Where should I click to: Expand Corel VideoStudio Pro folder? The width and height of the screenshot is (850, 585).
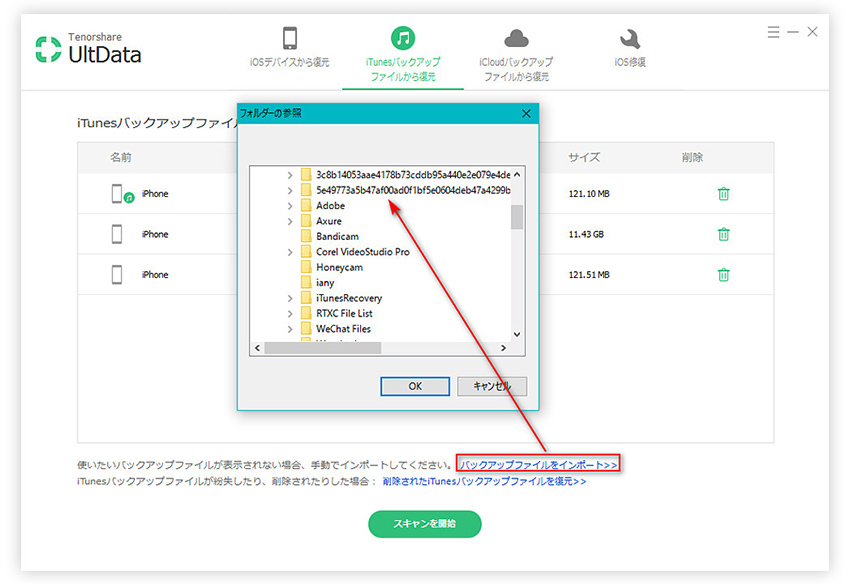(x=290, y=252)
